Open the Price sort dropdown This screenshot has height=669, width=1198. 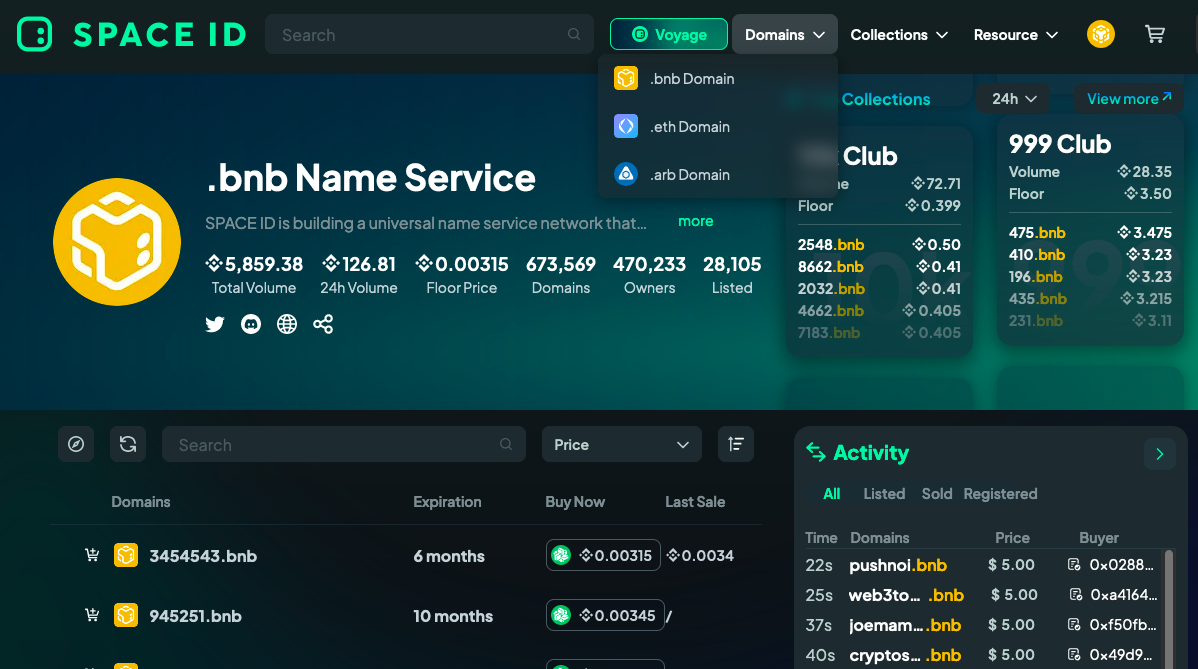pyautogui.click(x=622, y=444)
